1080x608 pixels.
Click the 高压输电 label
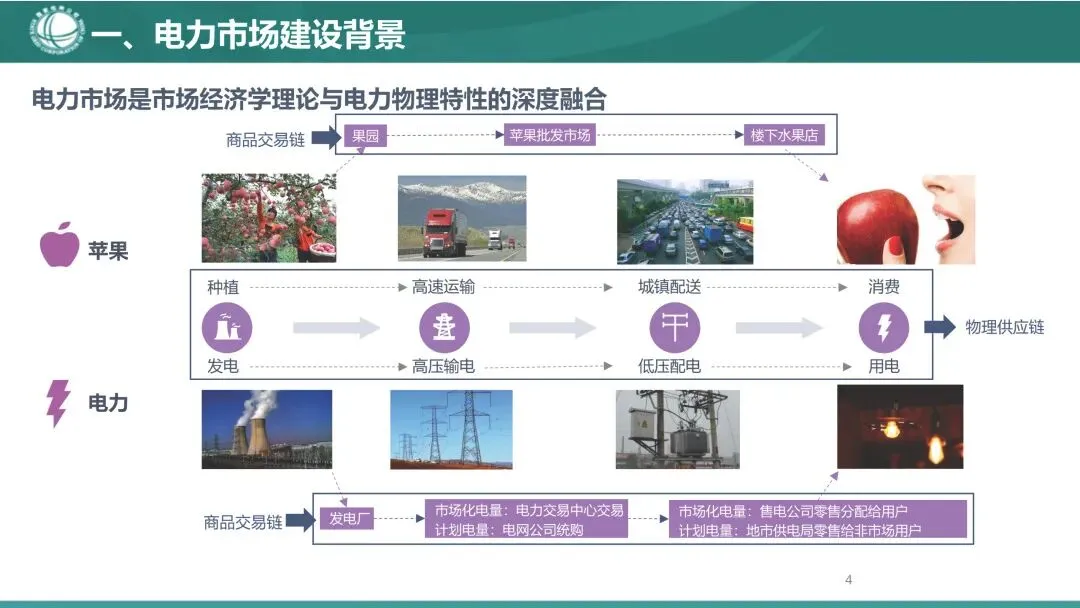point(443,366)
